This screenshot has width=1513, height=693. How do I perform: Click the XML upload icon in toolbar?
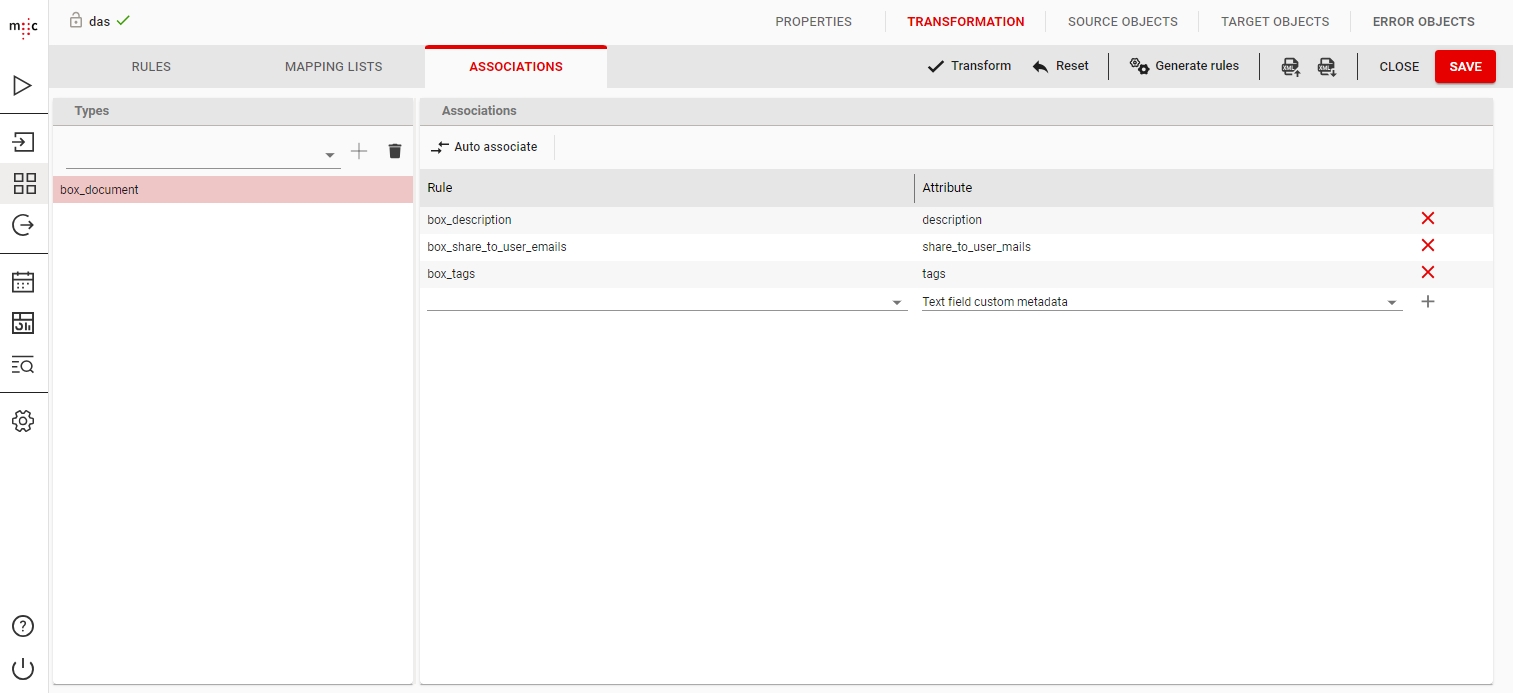[1291, 67]
